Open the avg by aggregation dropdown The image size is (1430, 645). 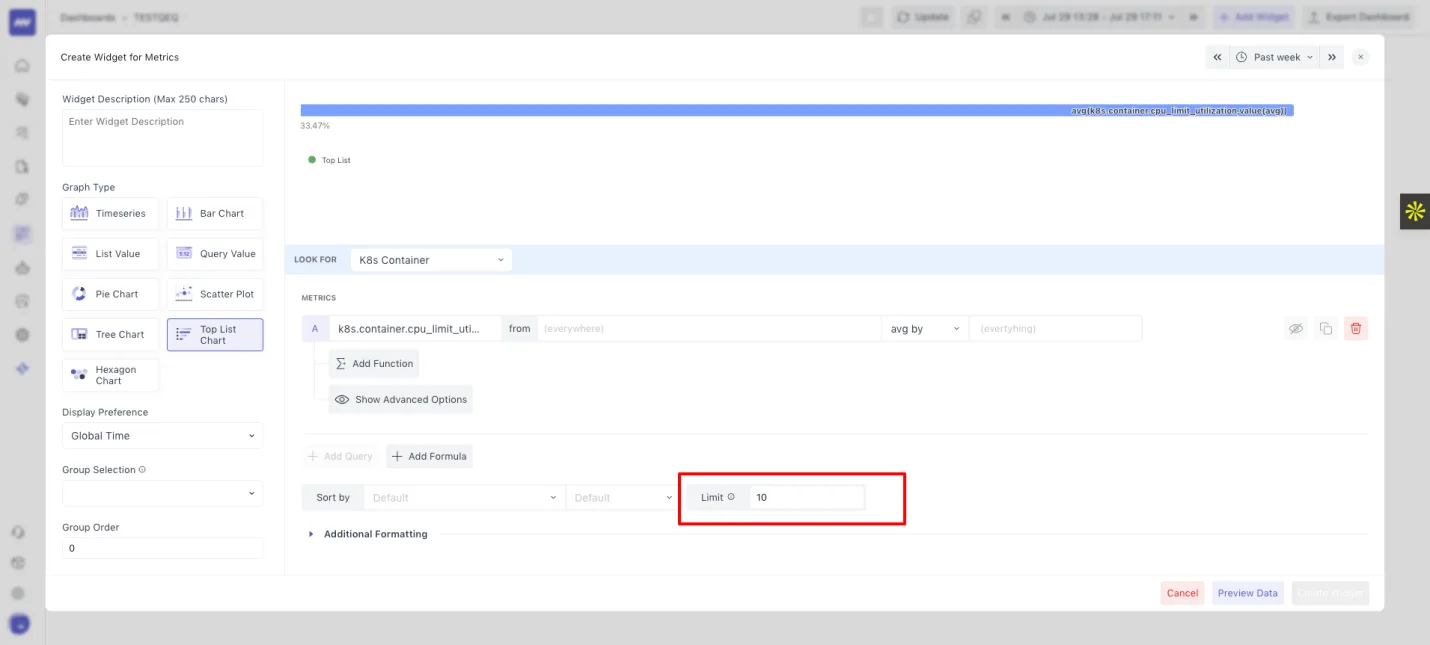click(x=925, y=328)
